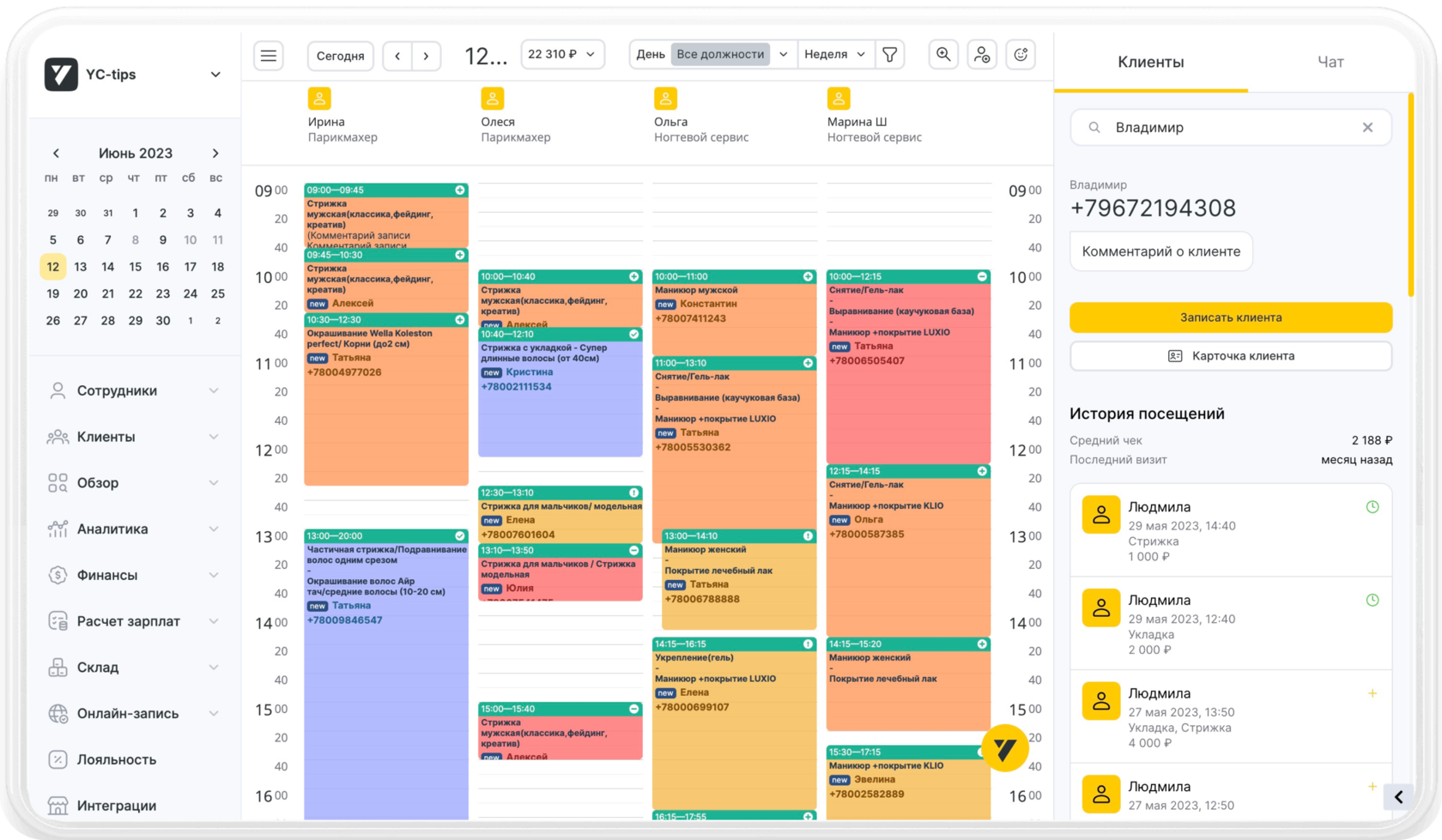Toggle status icon on 10:00—12:15 appointment
Image resolution: width=1442 pixels, height=840 pixels.
[x=982, y=276]
